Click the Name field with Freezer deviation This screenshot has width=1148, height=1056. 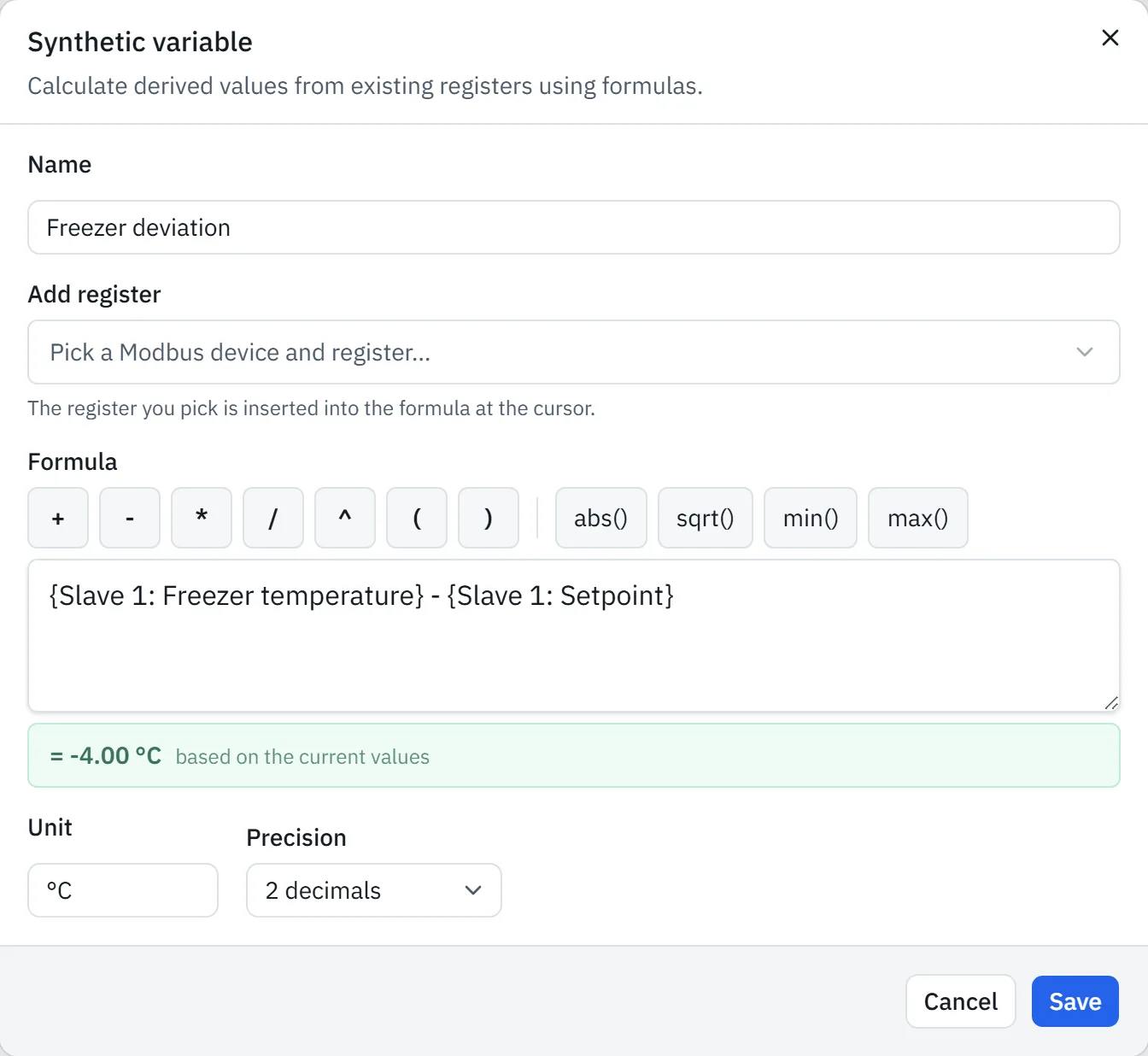coord(574,227)
